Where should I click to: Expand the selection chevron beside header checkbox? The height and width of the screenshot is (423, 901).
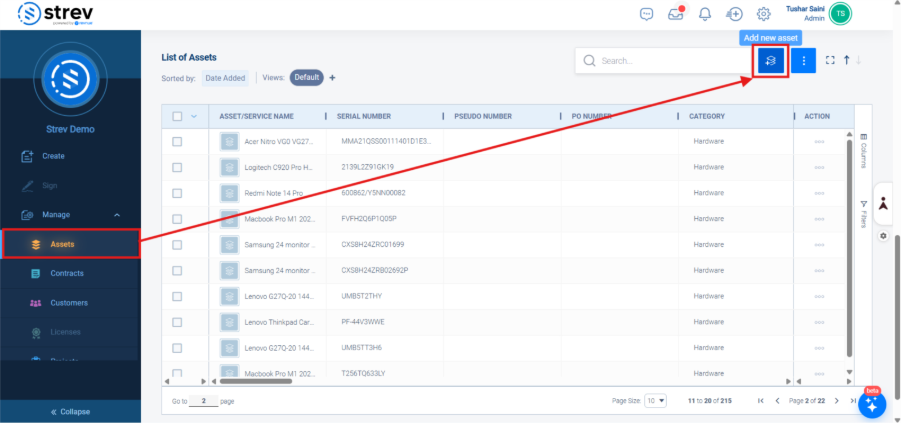(x=193, y=116)
